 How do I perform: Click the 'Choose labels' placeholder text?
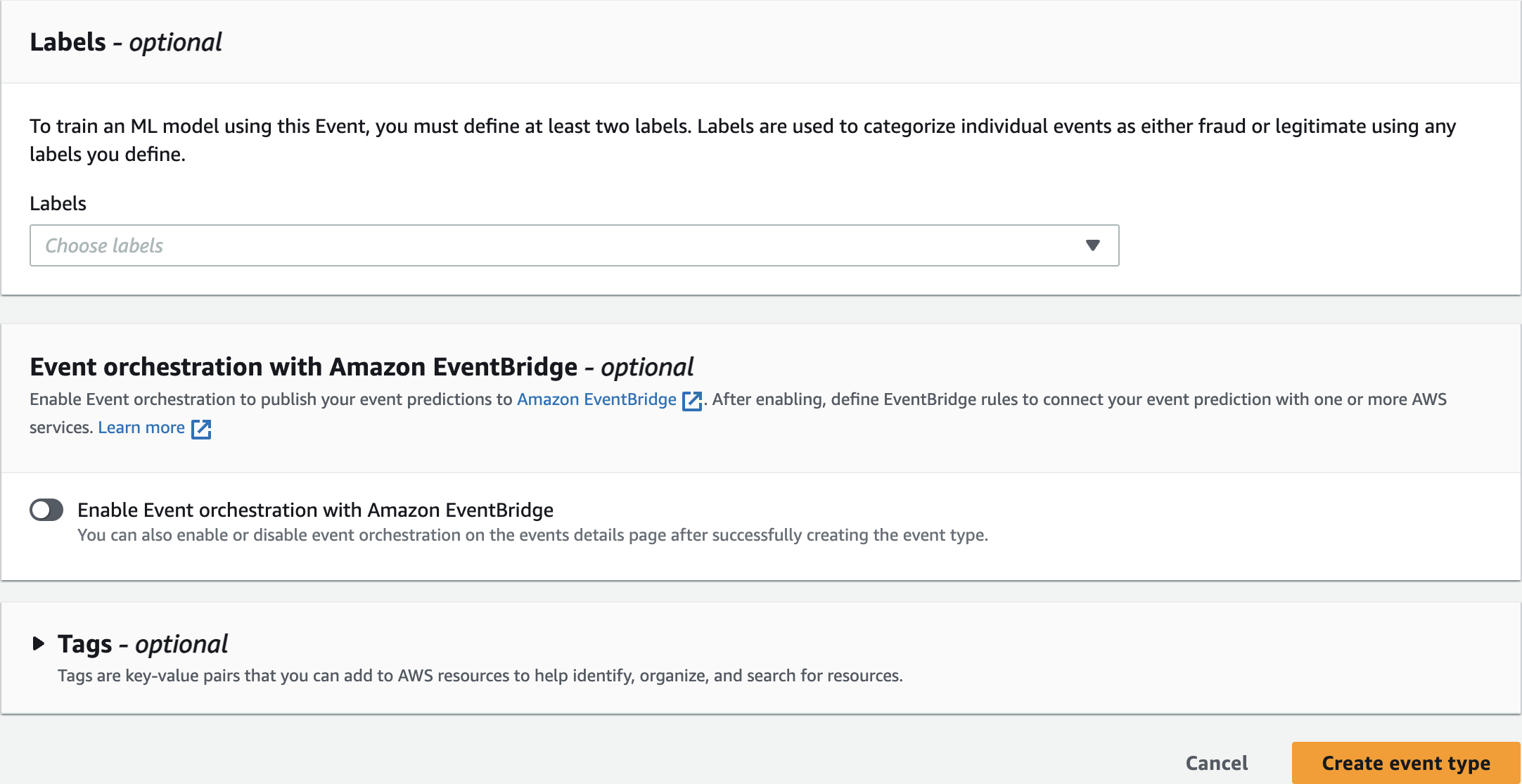tap(104, 245)
